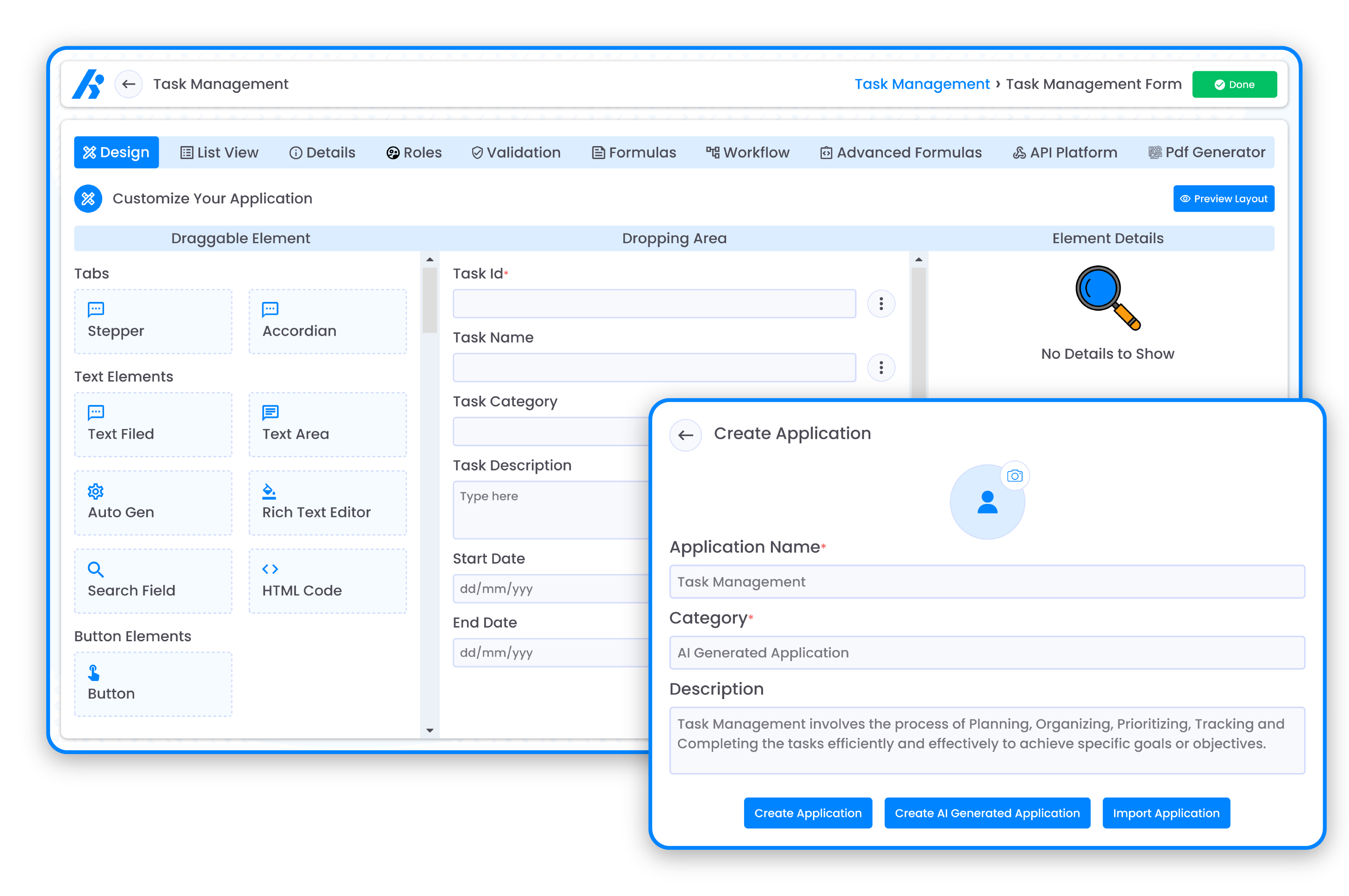Screen dimensions: 1349x896
Task: Select the Search Field element
Action: click(x=153, y=581)
